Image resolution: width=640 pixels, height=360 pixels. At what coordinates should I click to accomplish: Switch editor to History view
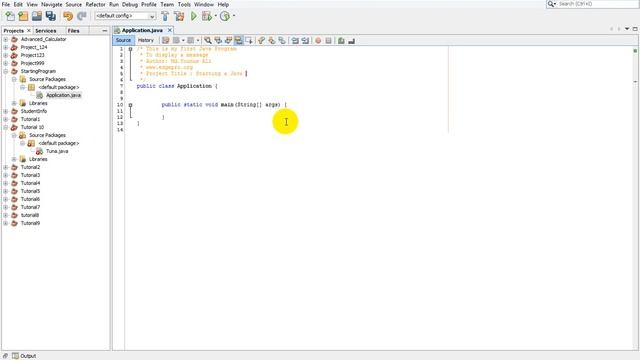[145, 40]
